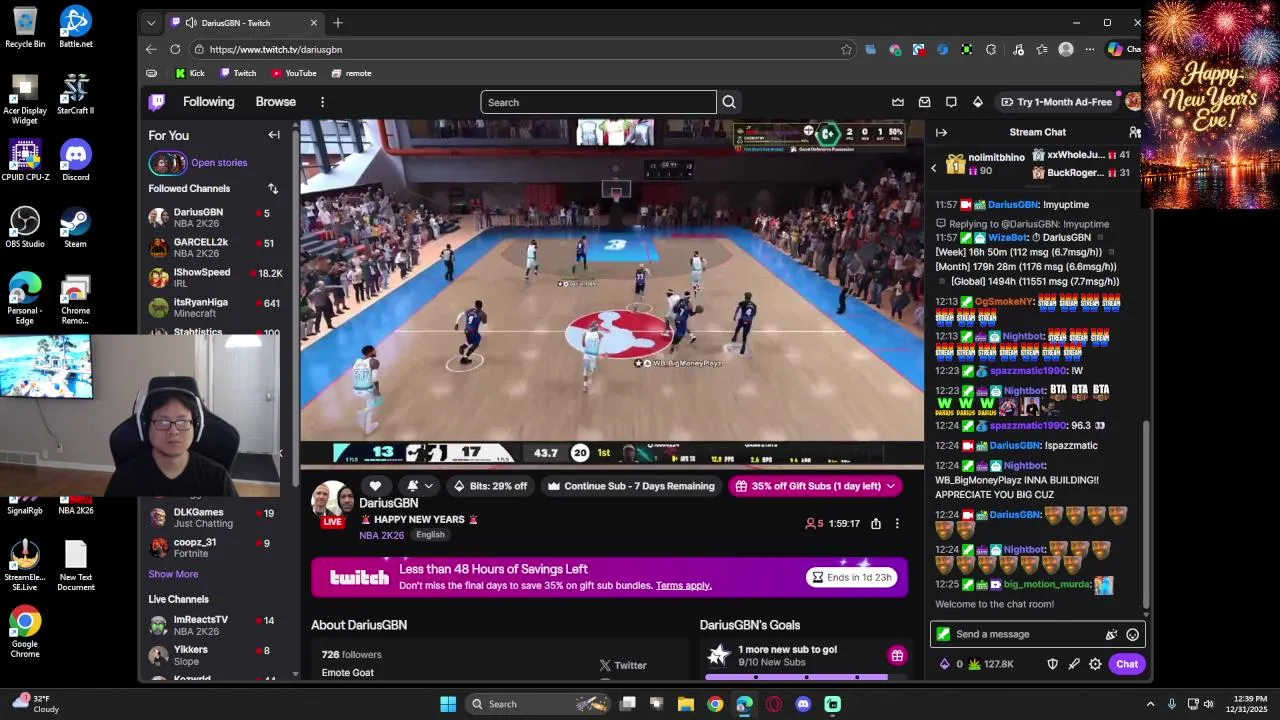This screenshot has height=720, width=1280.
Task: Open the YouTube bookmark
Action: point(294,73)
